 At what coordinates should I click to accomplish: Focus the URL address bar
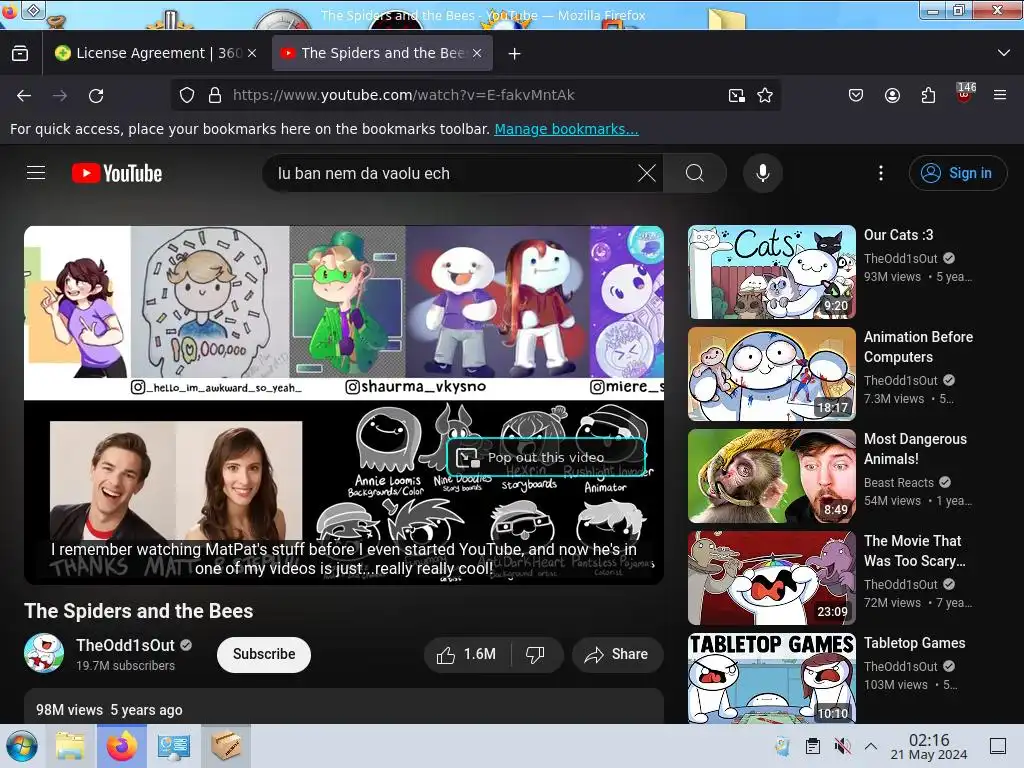[477, 95]
